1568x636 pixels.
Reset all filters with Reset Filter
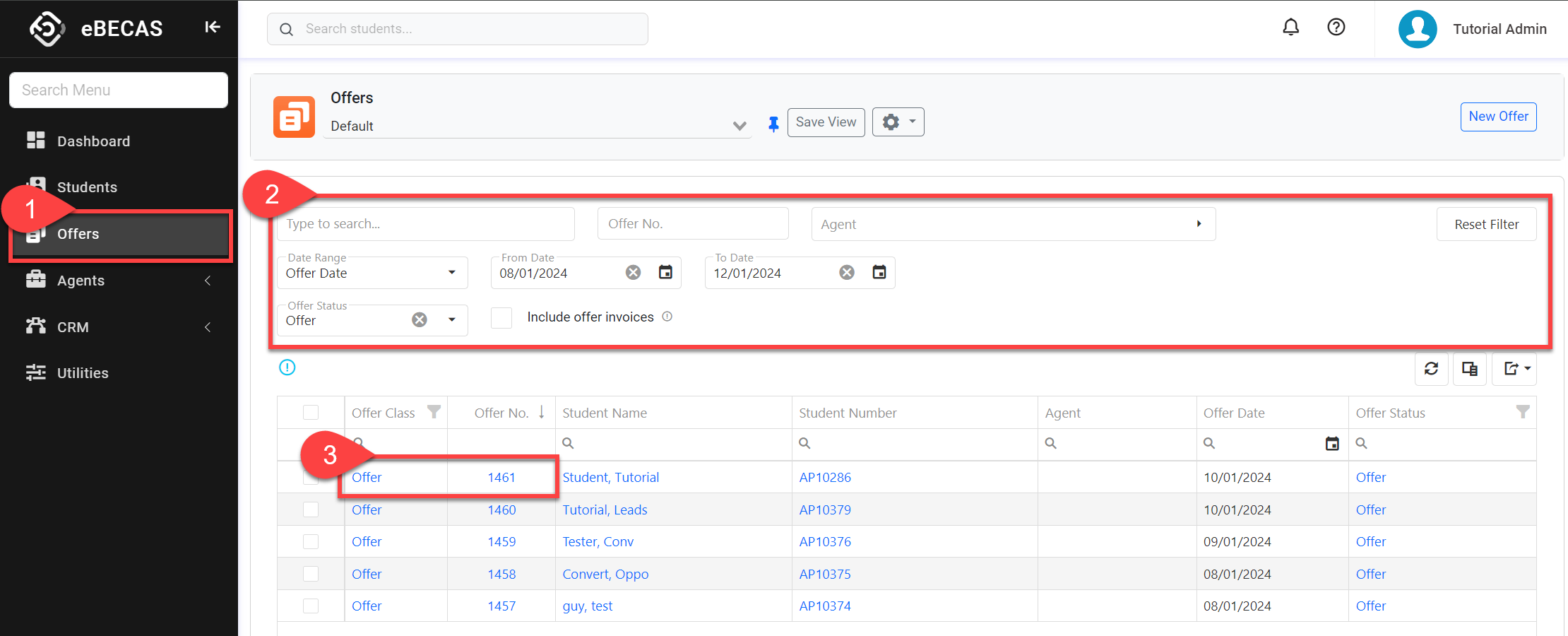1486,224
